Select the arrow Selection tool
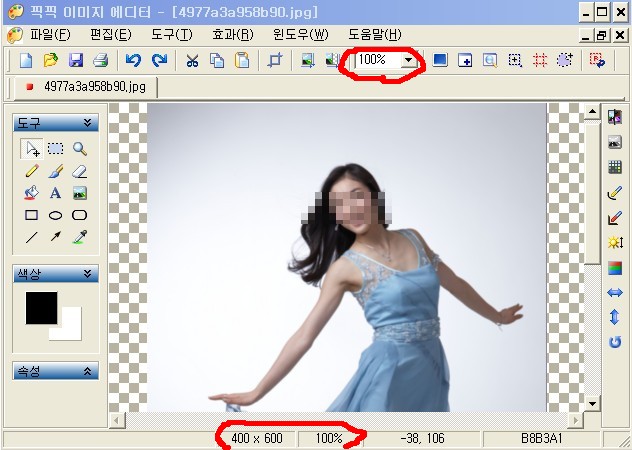632x450 pixels. pyautogui.click(x=32, y=149)
